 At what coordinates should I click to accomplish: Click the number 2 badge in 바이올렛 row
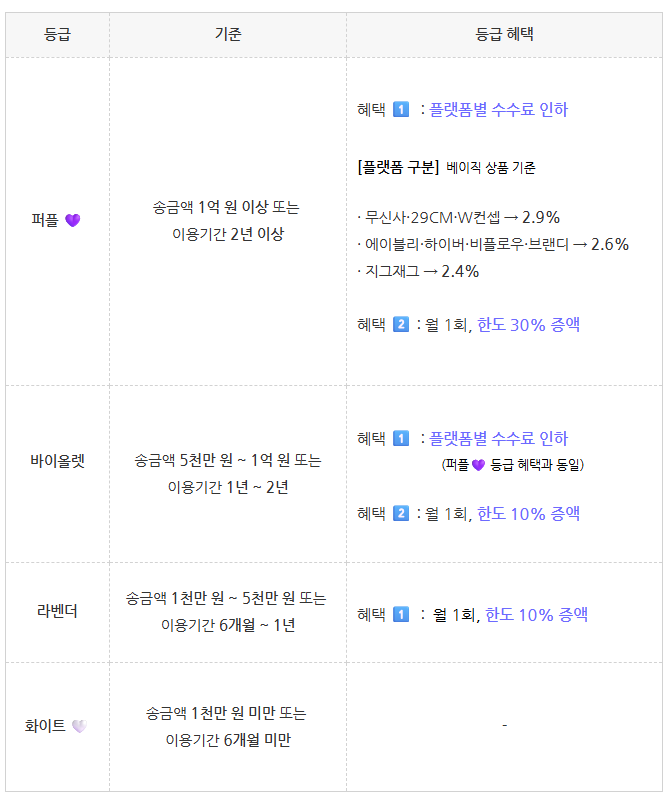[400, 514]
